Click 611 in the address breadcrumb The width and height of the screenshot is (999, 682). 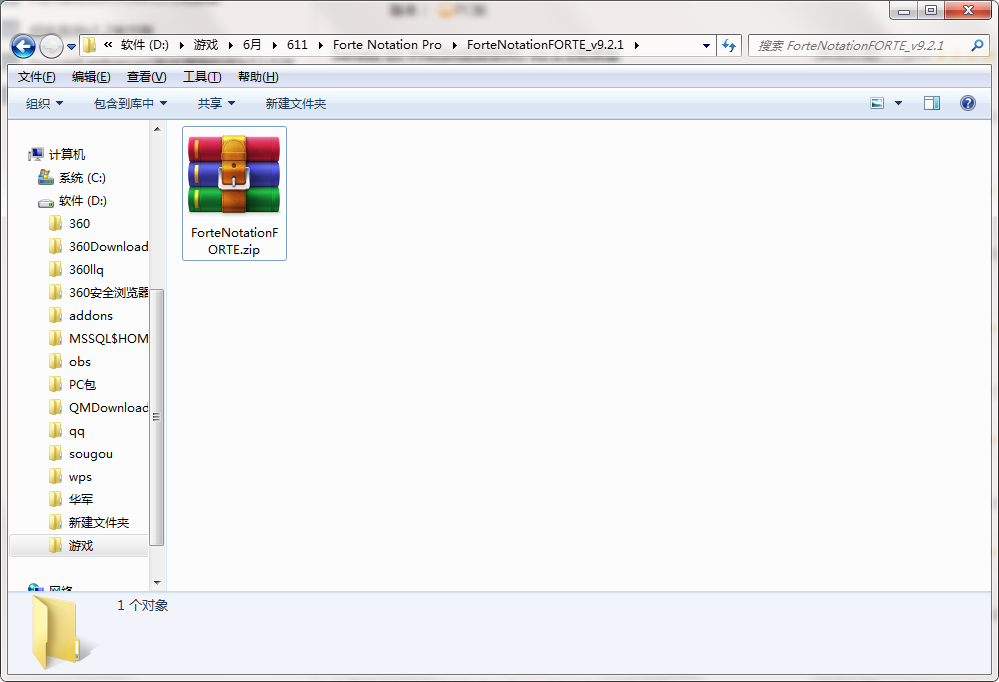(x=297, y=45)
